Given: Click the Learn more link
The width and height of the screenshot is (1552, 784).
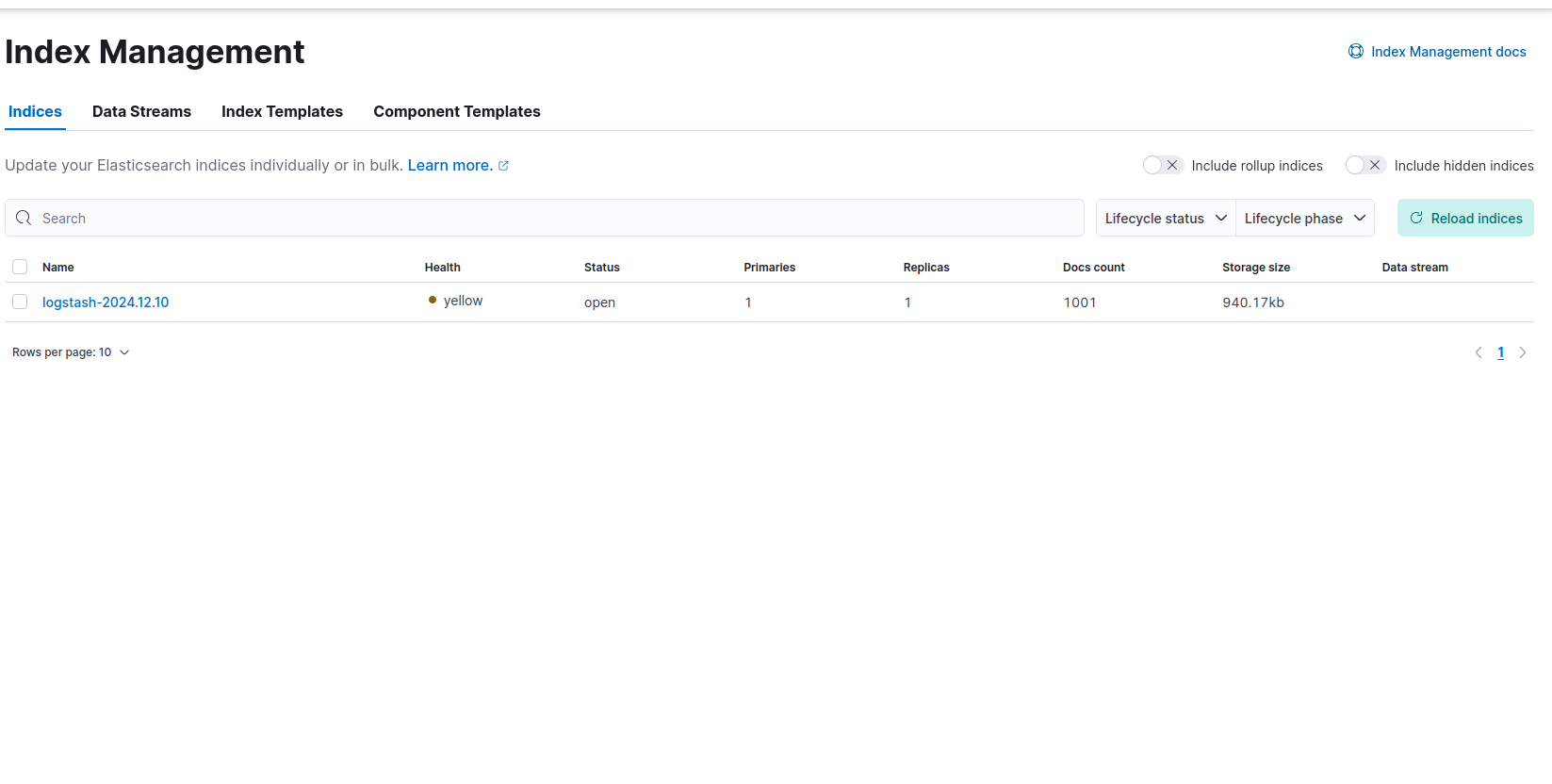Looking at the screenshot, I should click(x=449, y=165).
